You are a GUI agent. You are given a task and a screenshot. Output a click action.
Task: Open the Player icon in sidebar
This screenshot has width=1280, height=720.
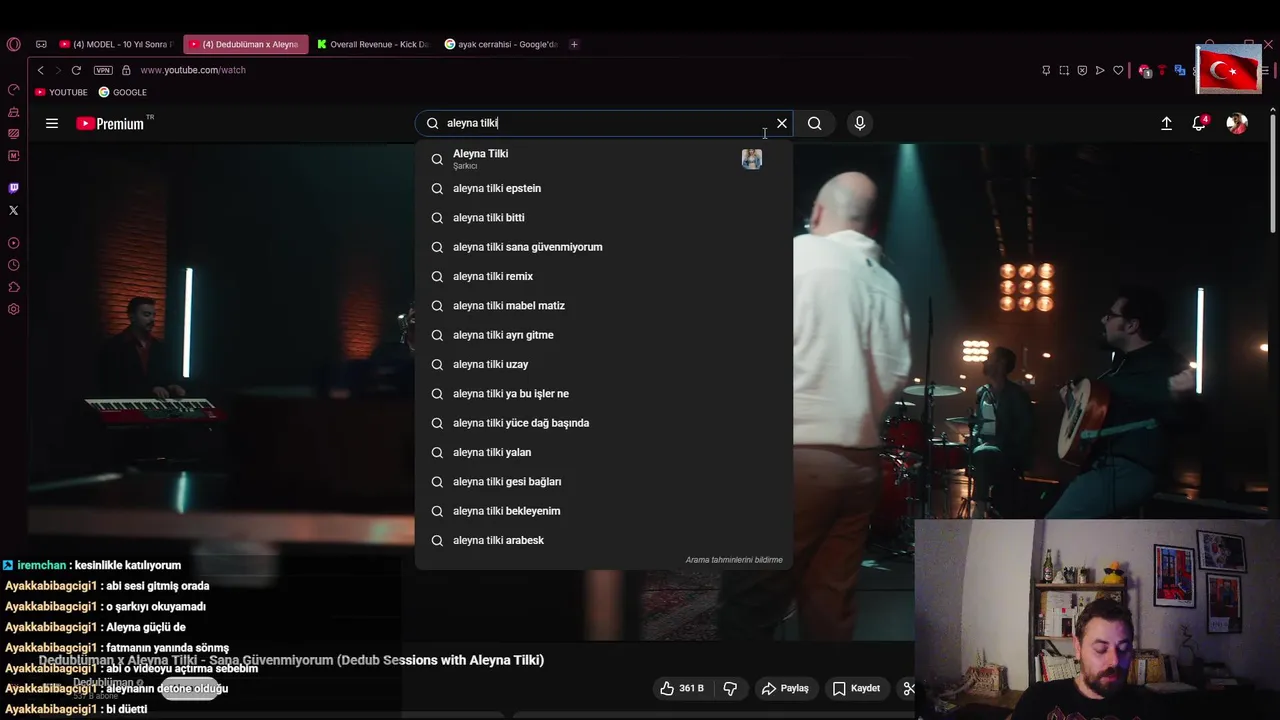point(13,243)
